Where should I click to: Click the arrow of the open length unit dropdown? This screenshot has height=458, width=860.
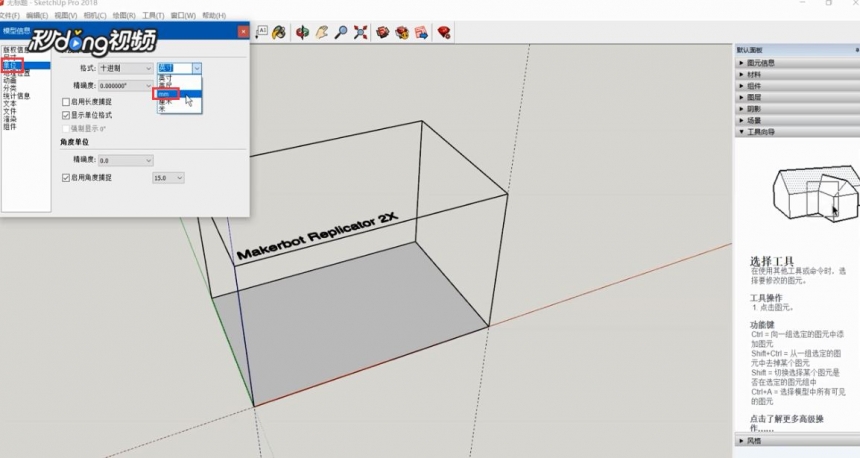point(196,69)
